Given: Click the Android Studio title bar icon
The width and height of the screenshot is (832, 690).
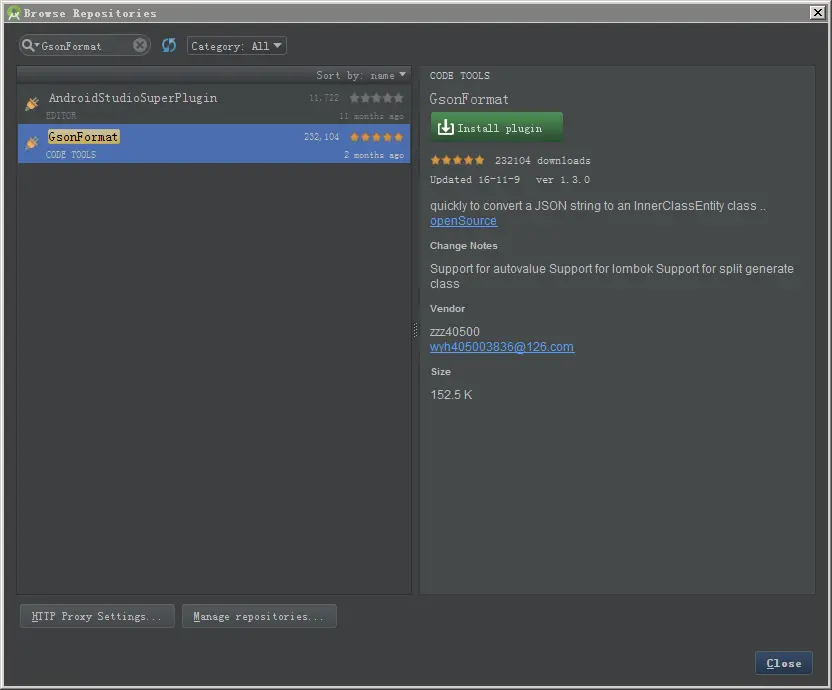Looking at the screenshot, I should 13,13.
